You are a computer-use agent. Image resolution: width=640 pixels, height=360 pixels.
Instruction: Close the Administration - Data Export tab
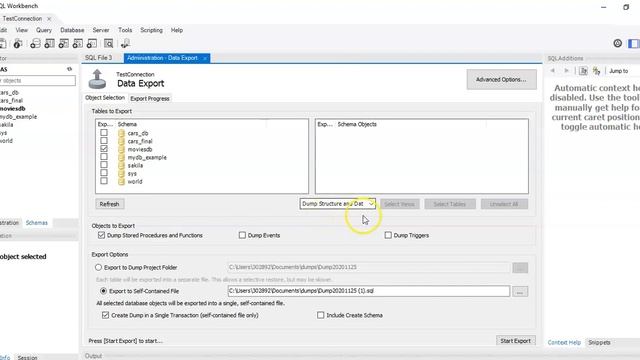(x=205, y=58)
